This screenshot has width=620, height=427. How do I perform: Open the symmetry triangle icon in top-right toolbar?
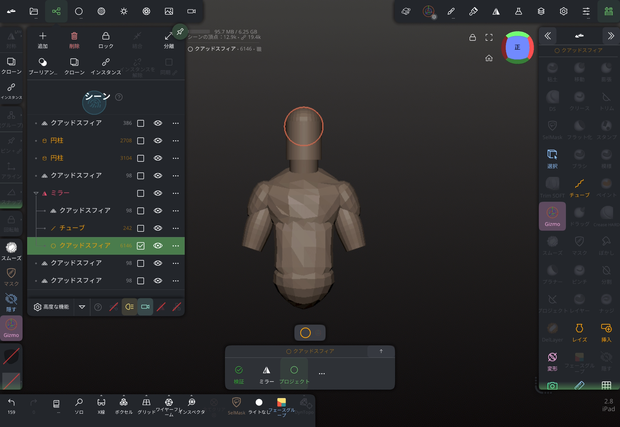[x=496, y=11]
